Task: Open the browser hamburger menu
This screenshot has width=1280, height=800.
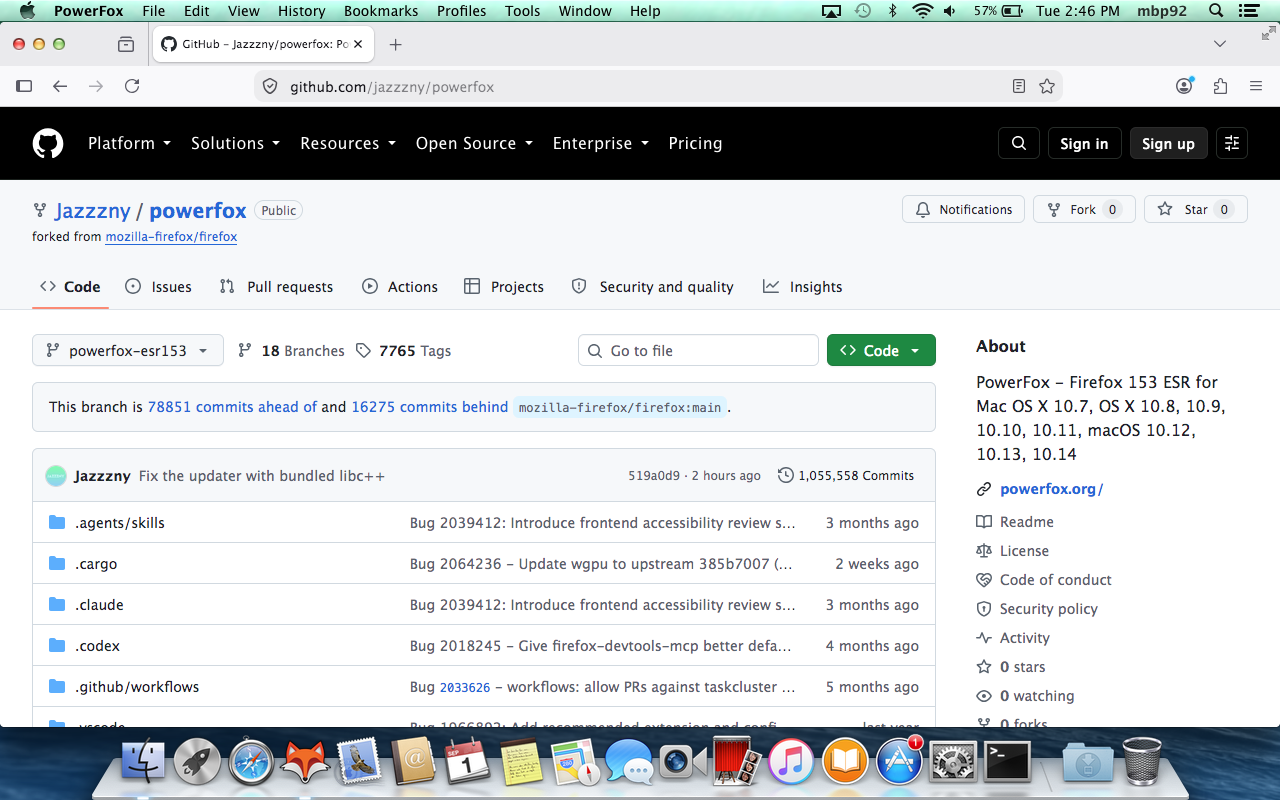Action: click(x=1256, y=87)
